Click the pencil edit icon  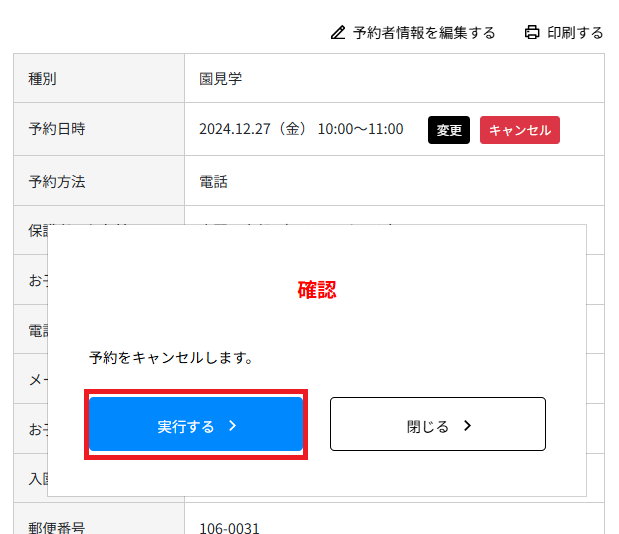pos(338,33)
